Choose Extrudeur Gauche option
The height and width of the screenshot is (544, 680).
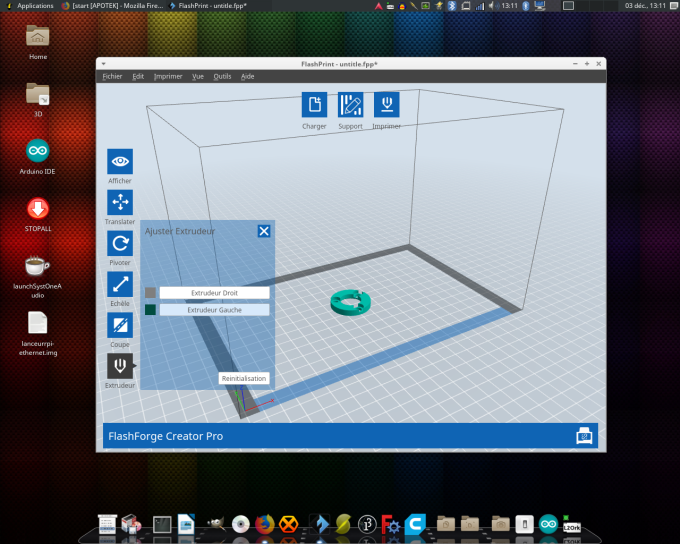214,310
